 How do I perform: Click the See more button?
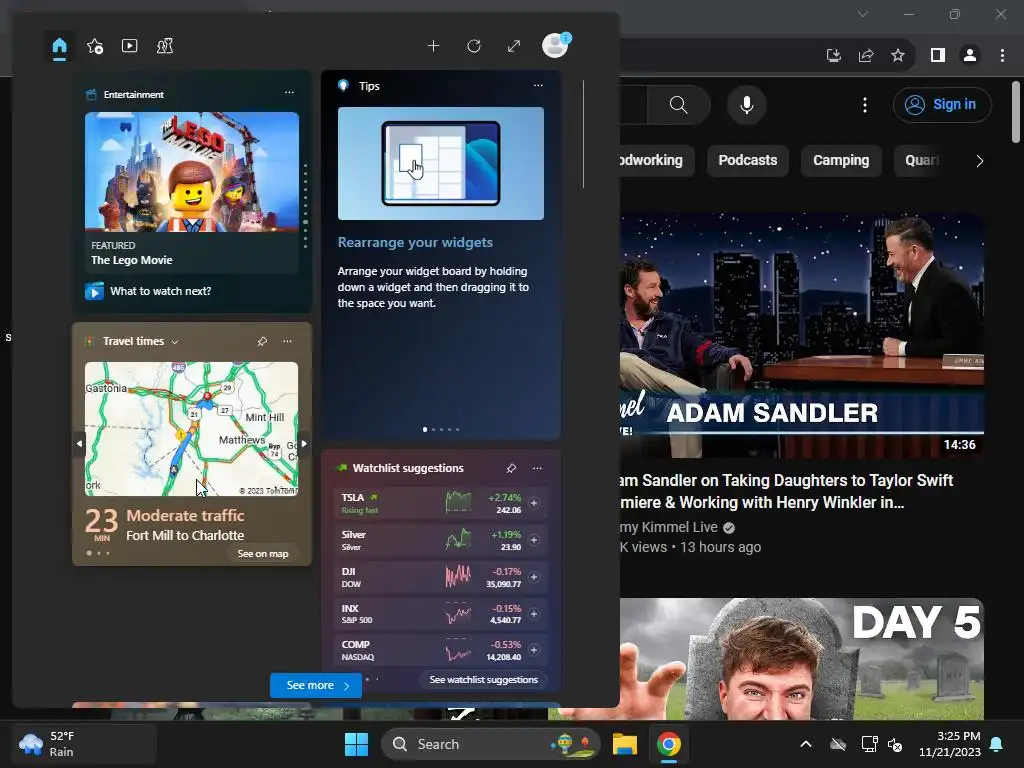[x=316, y=685]
